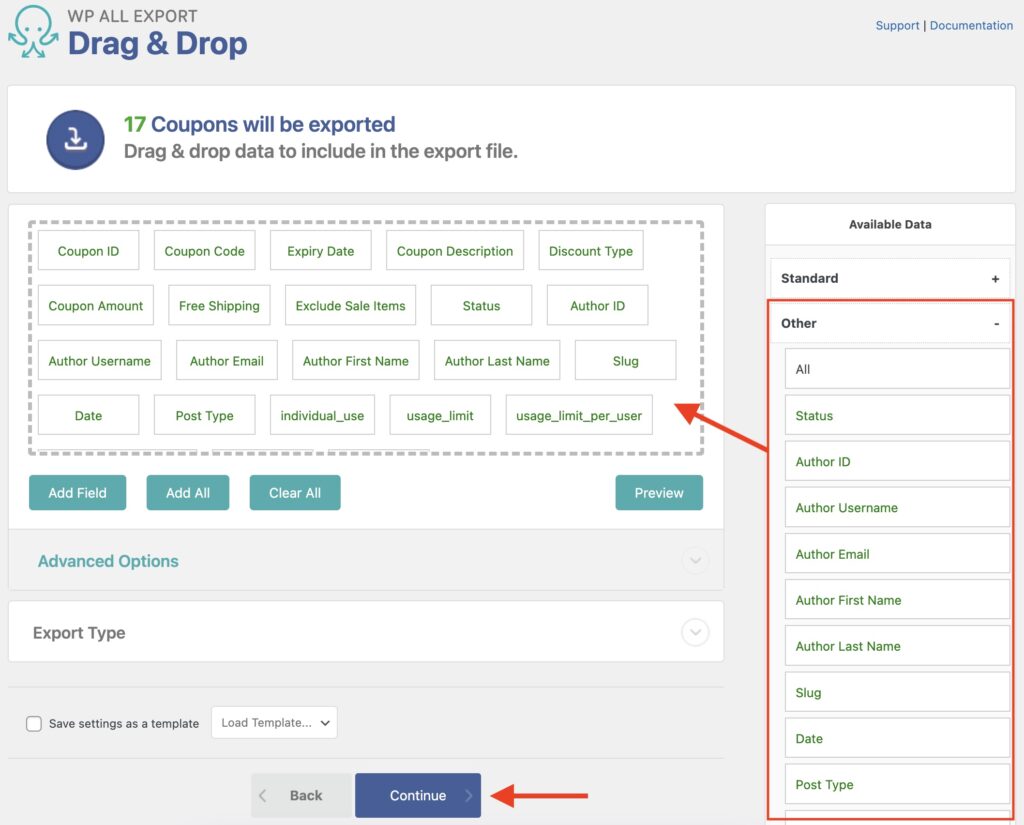Click the Continue arrow chevron icon
The height and width of the screenshot is (825, 1024).
coord(466,795)
